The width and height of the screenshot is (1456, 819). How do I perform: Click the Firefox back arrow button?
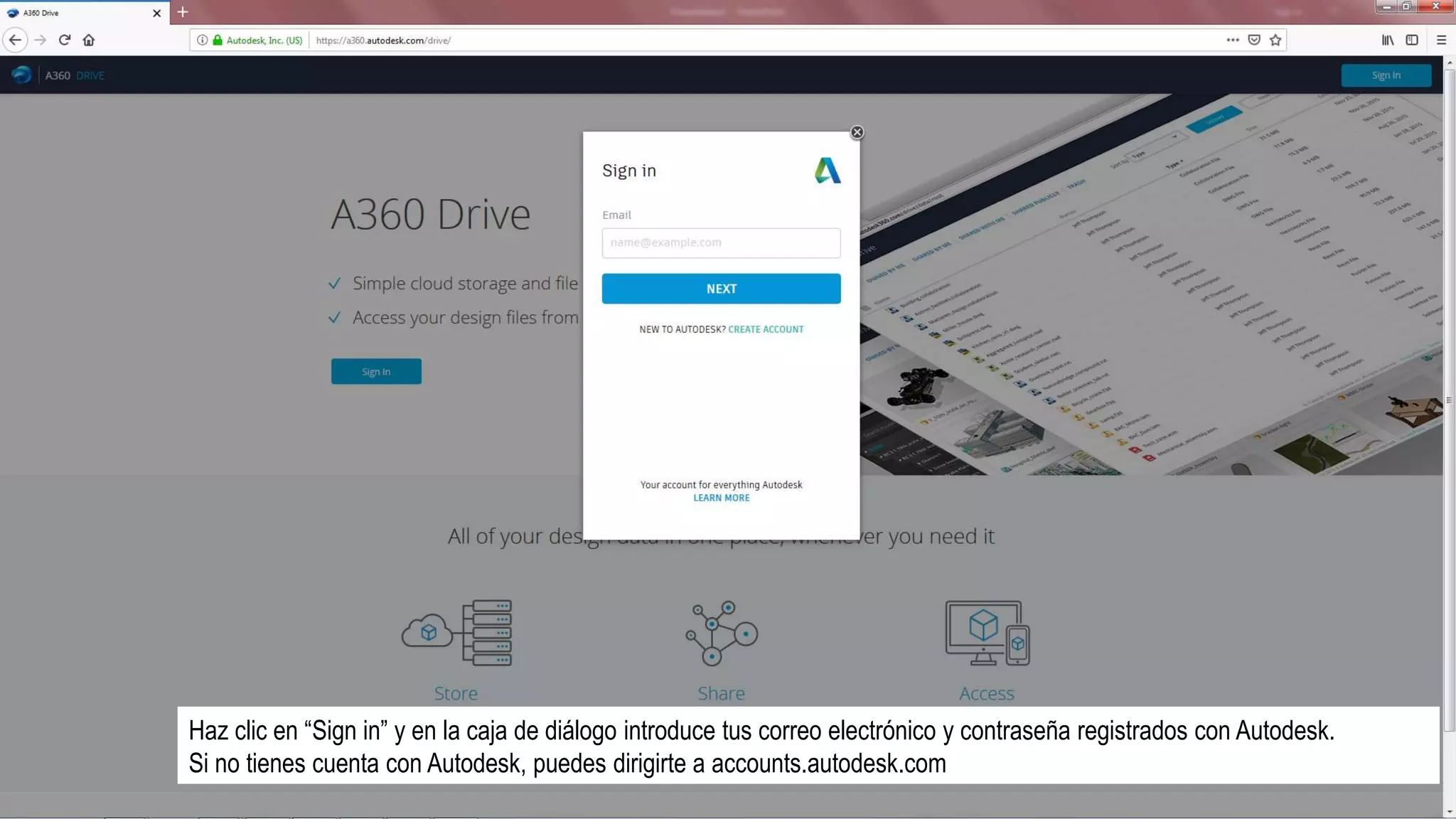pyautogui.click(x=15, y=40)
